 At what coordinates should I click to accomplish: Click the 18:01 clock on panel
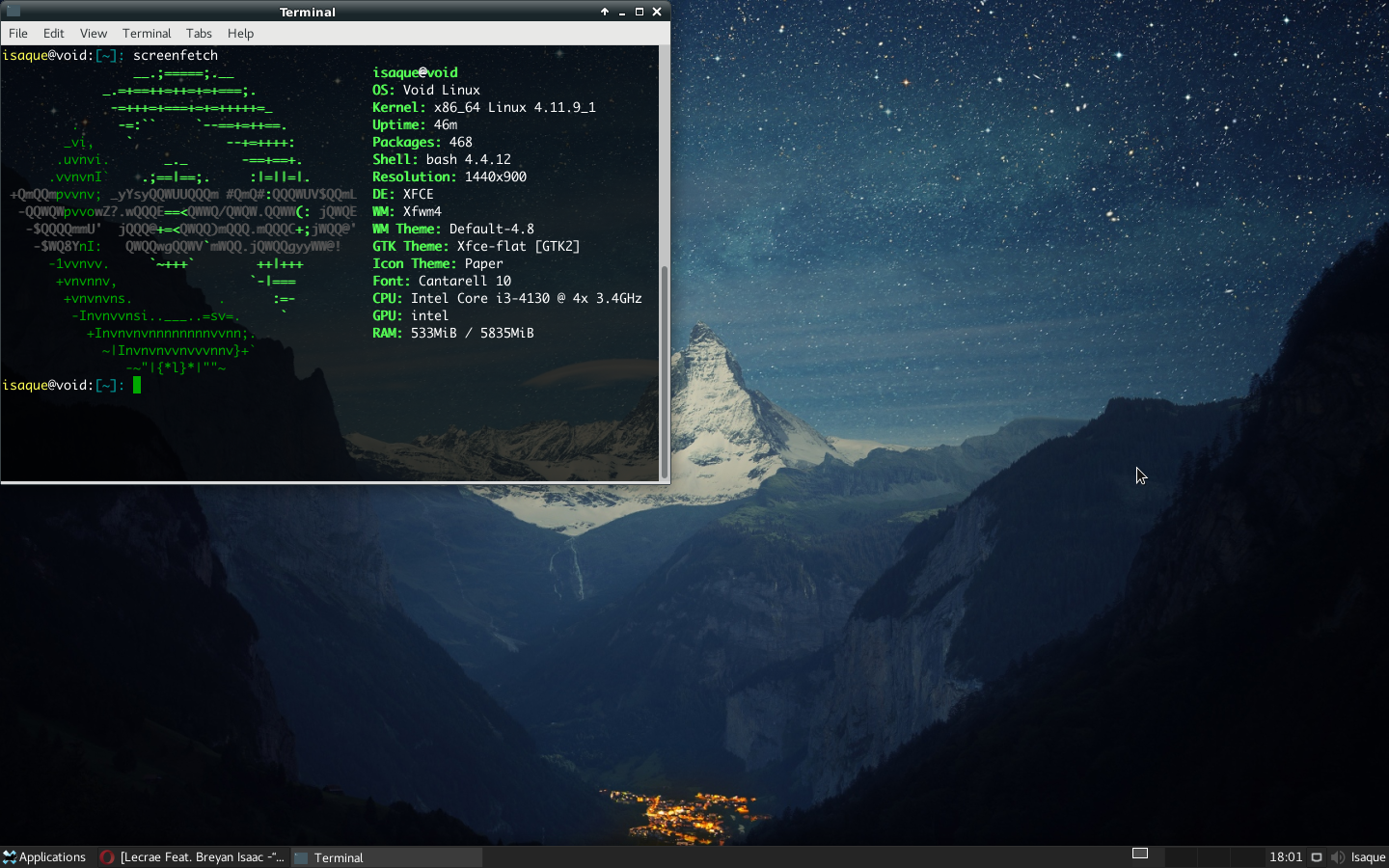[1286, 856]
